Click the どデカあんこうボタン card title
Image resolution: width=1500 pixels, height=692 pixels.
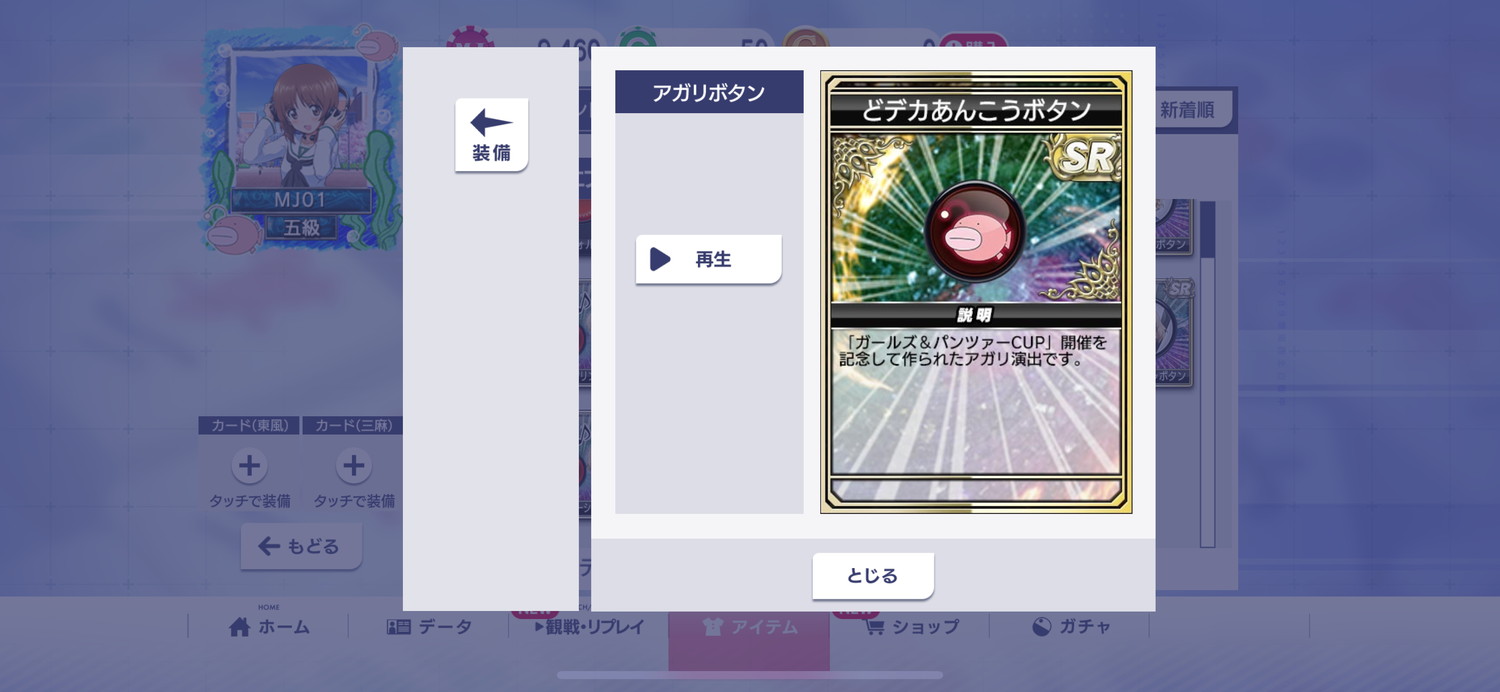[976, 110]
